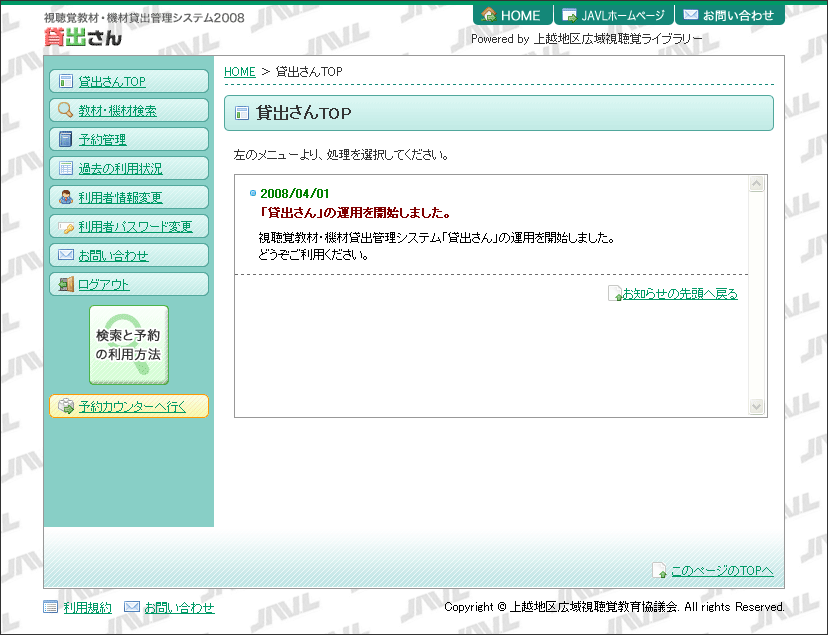The height and width of the screenshot is (635, 828).
Task: Click the magnifier icon for 教材・機材検索
Action: pyautogui.click(x=65, y=111)
